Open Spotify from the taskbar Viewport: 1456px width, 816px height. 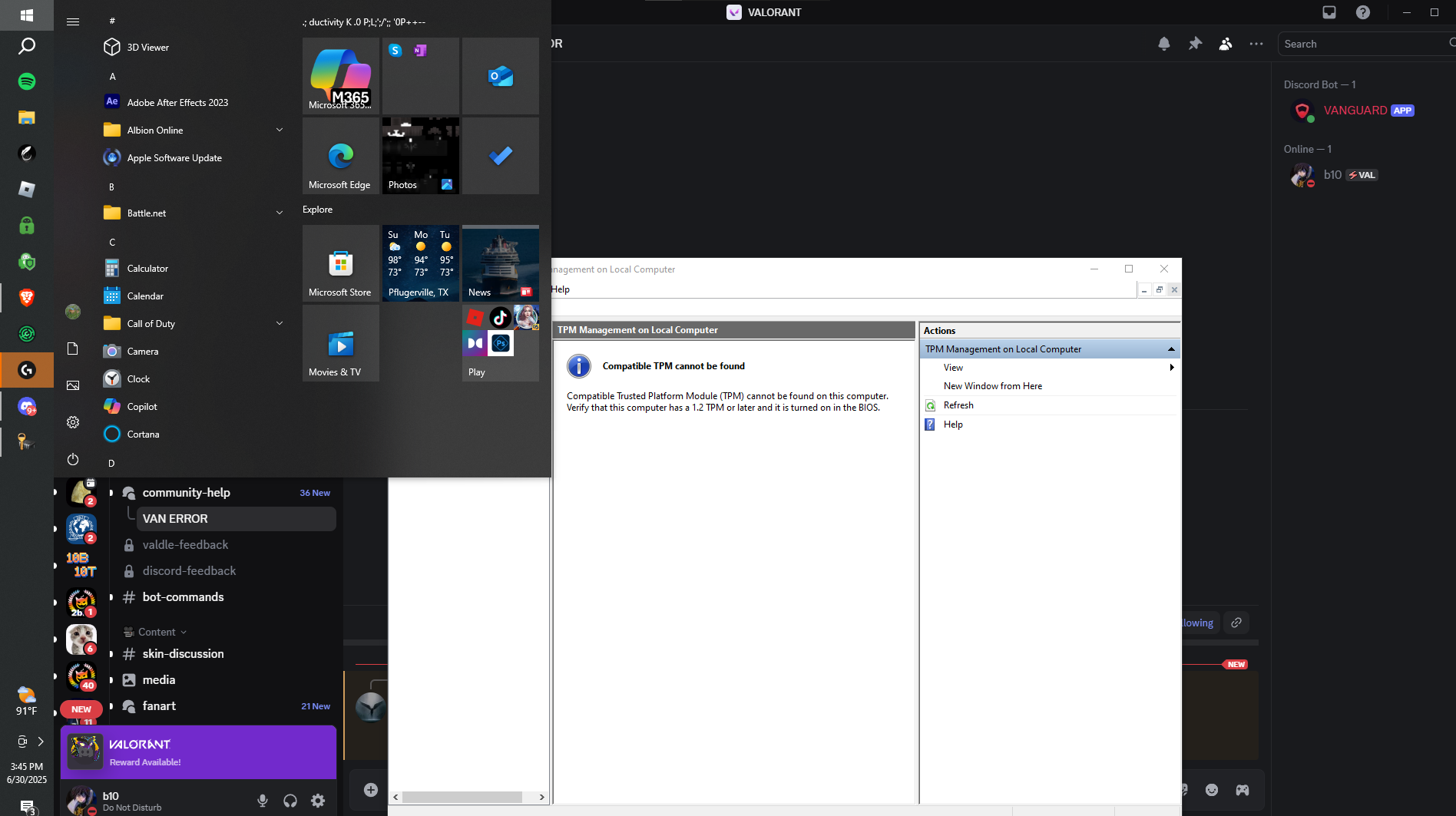coord(27,81)
